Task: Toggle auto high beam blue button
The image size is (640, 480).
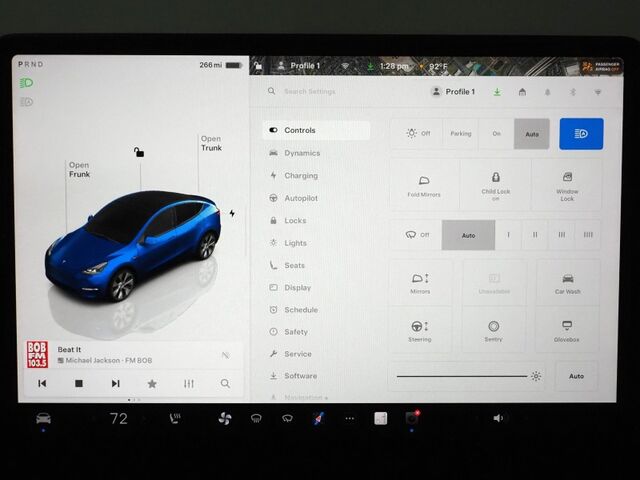Action: [581, 134]
